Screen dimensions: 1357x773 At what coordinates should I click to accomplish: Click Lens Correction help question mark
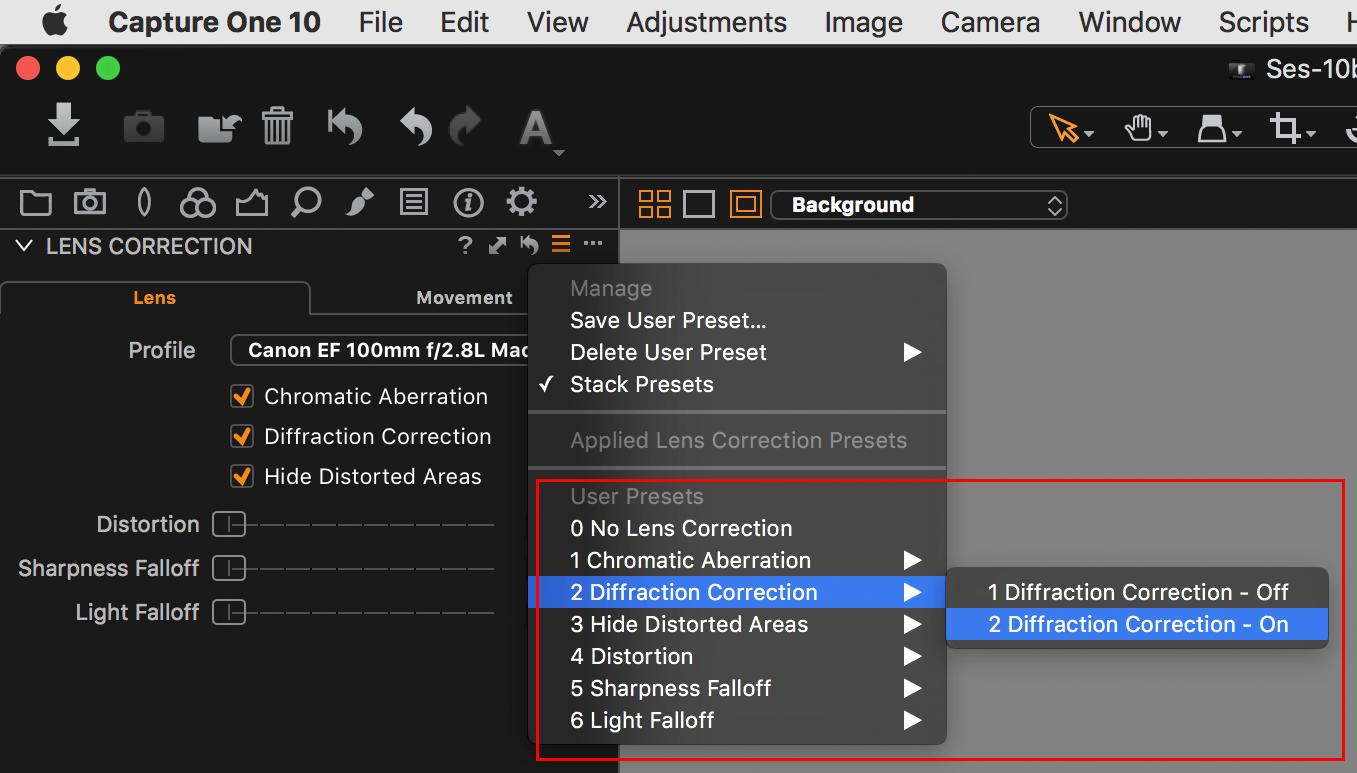click(x=465, y=245)
